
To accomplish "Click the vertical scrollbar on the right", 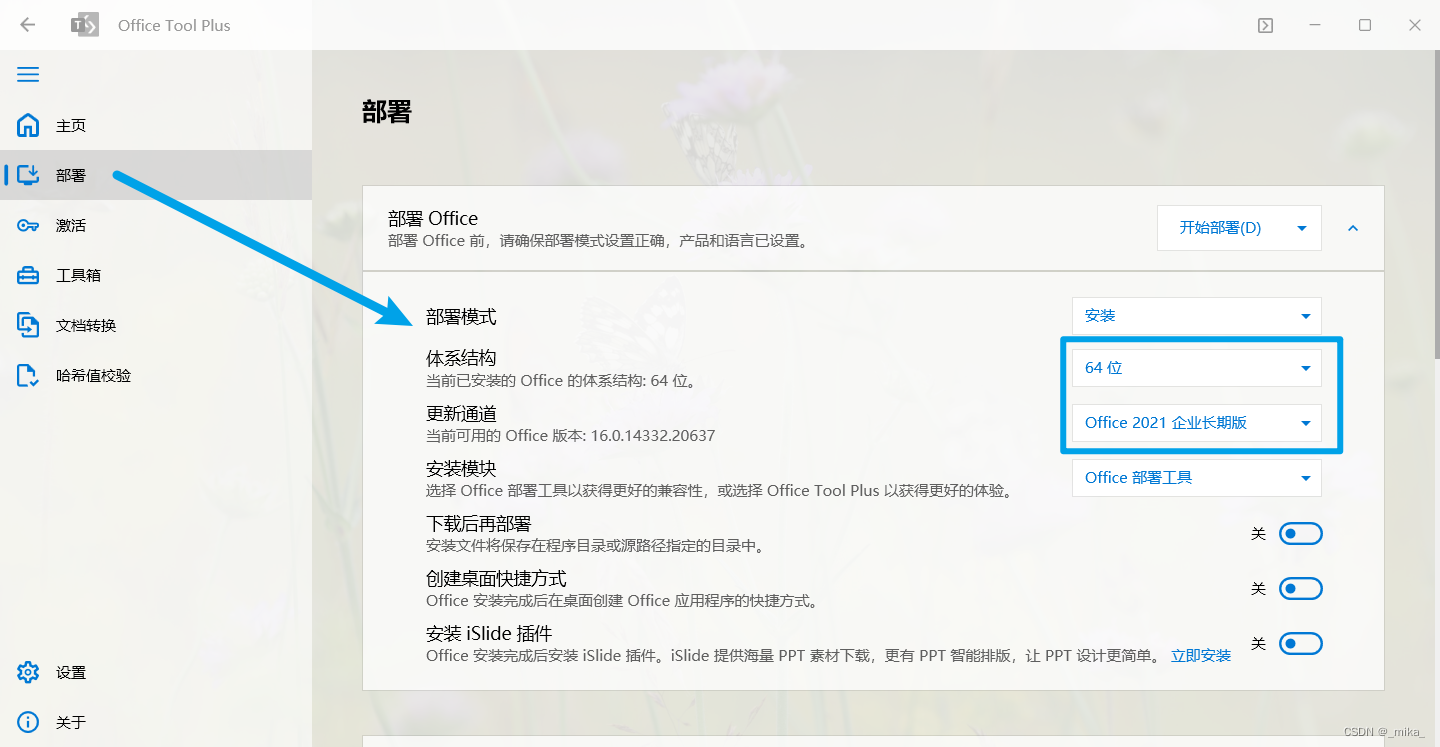I will tap(1436, 205).
